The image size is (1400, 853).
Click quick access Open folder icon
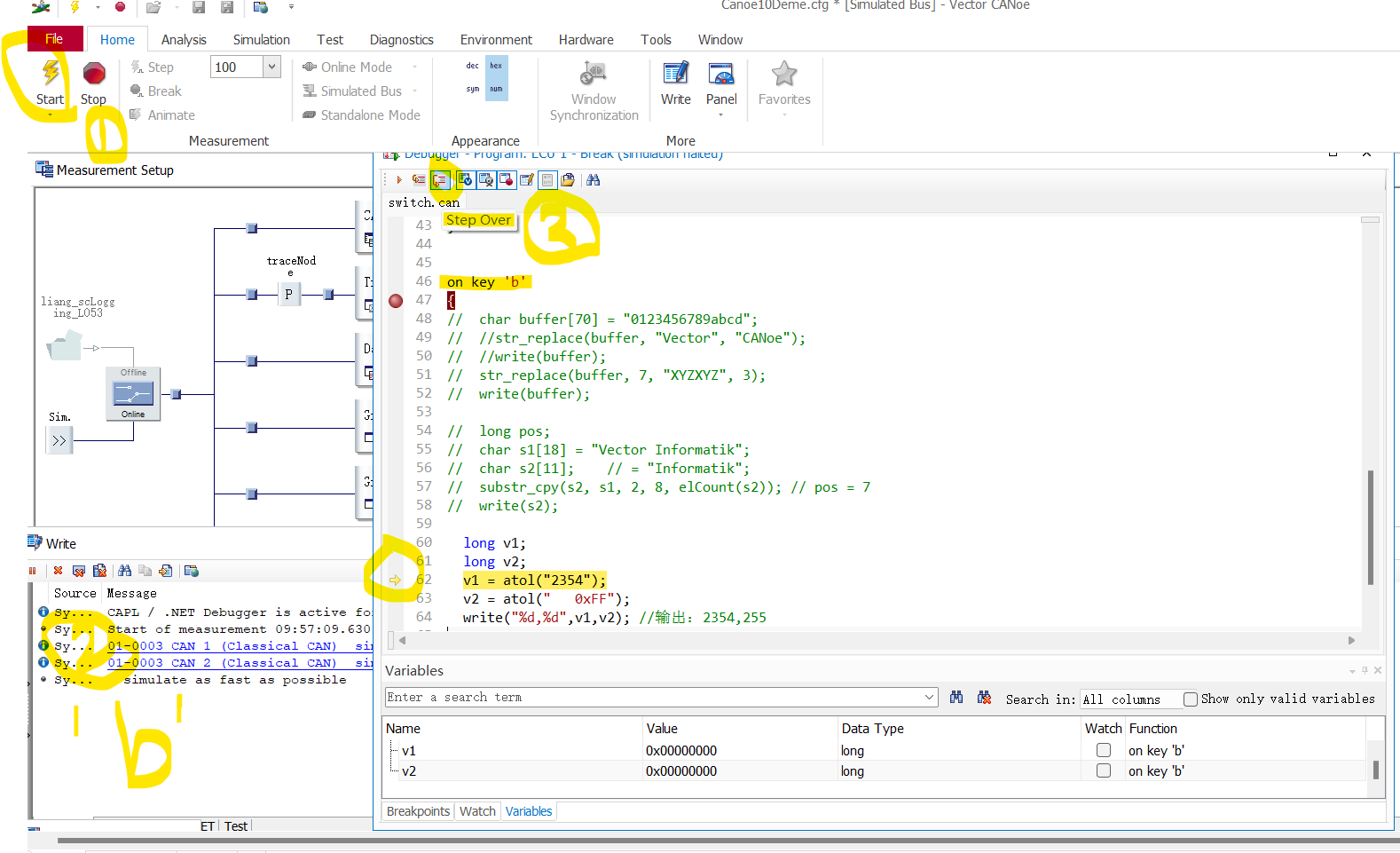(153, 7)
